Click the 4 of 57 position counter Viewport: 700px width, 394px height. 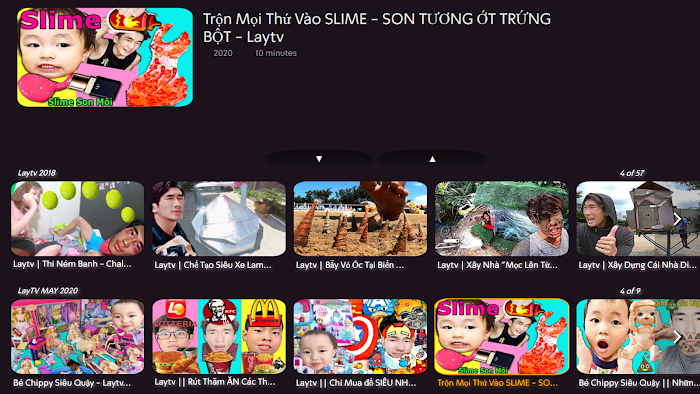pyautogui.click(x=632, y=173)
